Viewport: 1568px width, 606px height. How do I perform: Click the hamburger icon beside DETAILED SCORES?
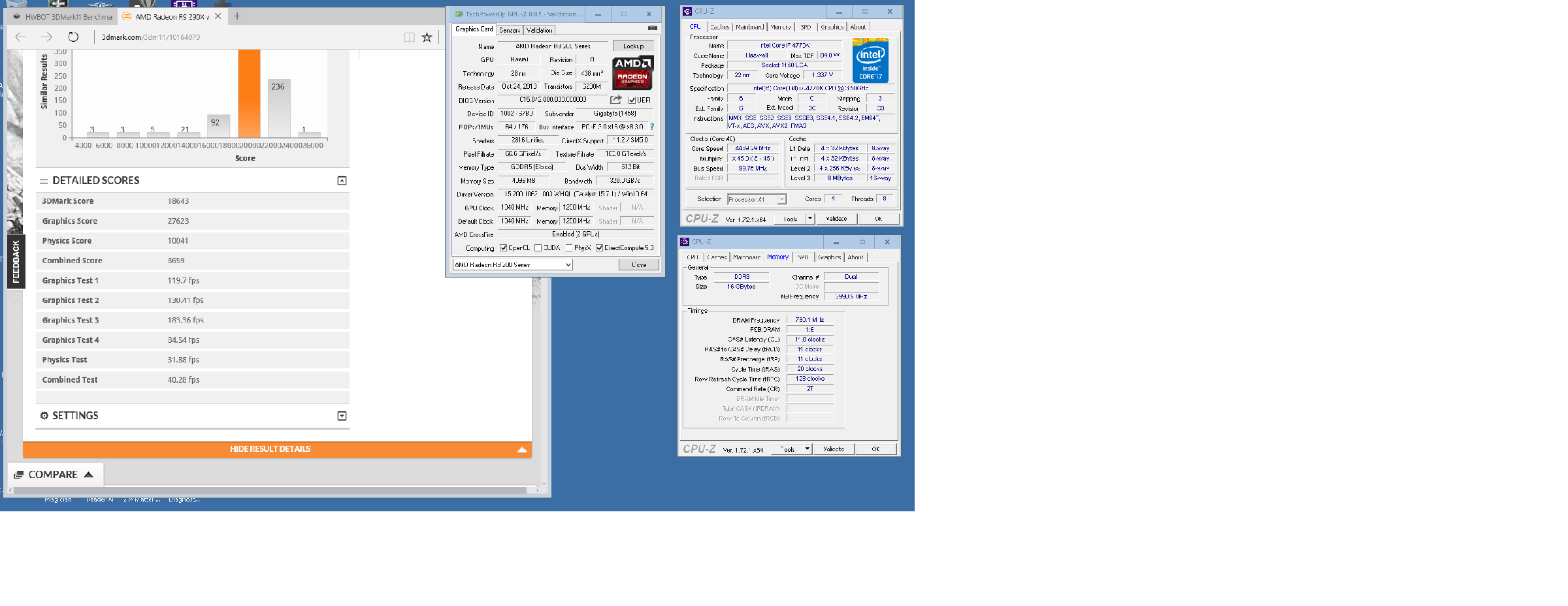tap(44, 181)
